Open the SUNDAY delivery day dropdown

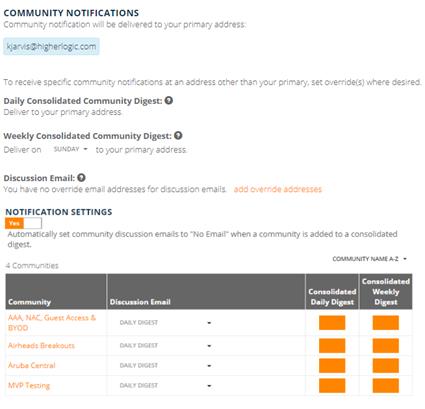pyautogui.click(x=71, y=149)
